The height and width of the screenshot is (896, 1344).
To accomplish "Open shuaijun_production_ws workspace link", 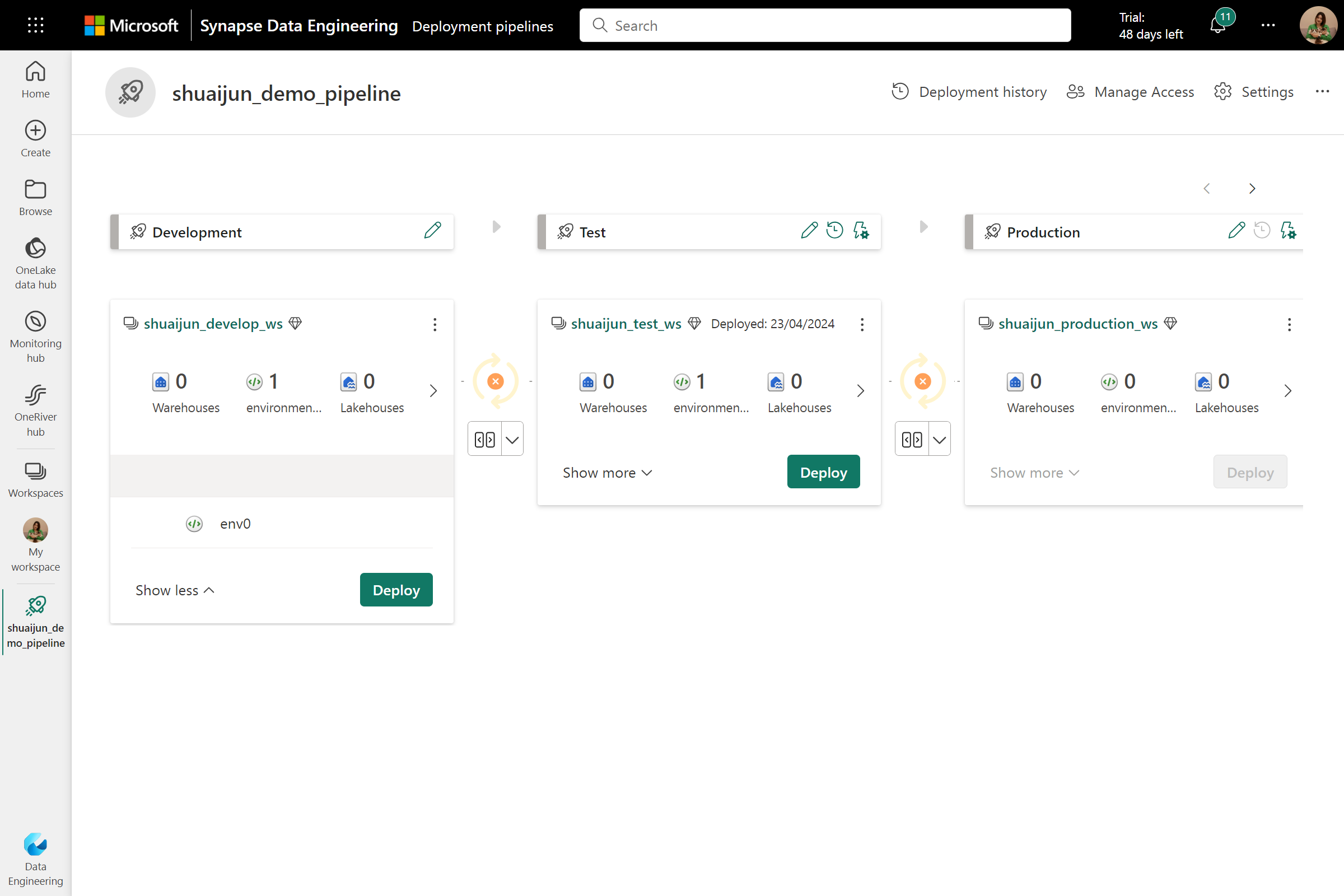I will pos(1077,324).
